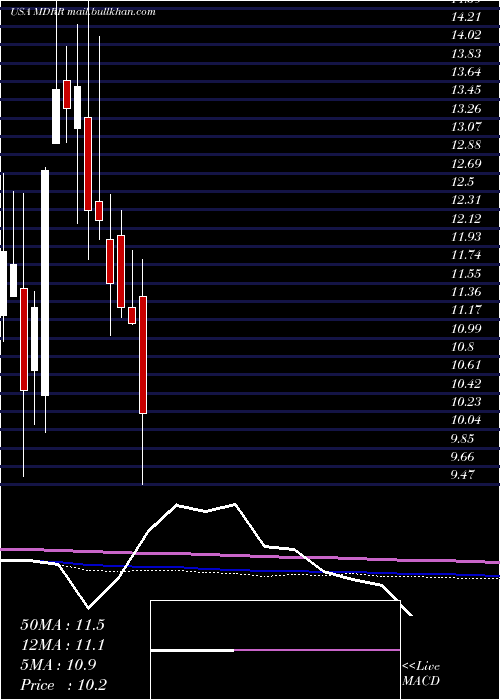Click the <<Live MACD label
500x700 pixels.
point(421,674)
